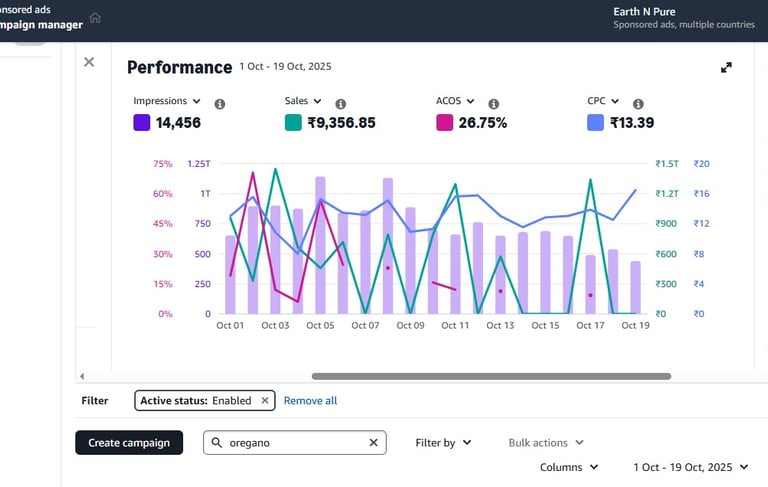
Task: Remove the Active status Enabled filter
Action: point(265,400)
